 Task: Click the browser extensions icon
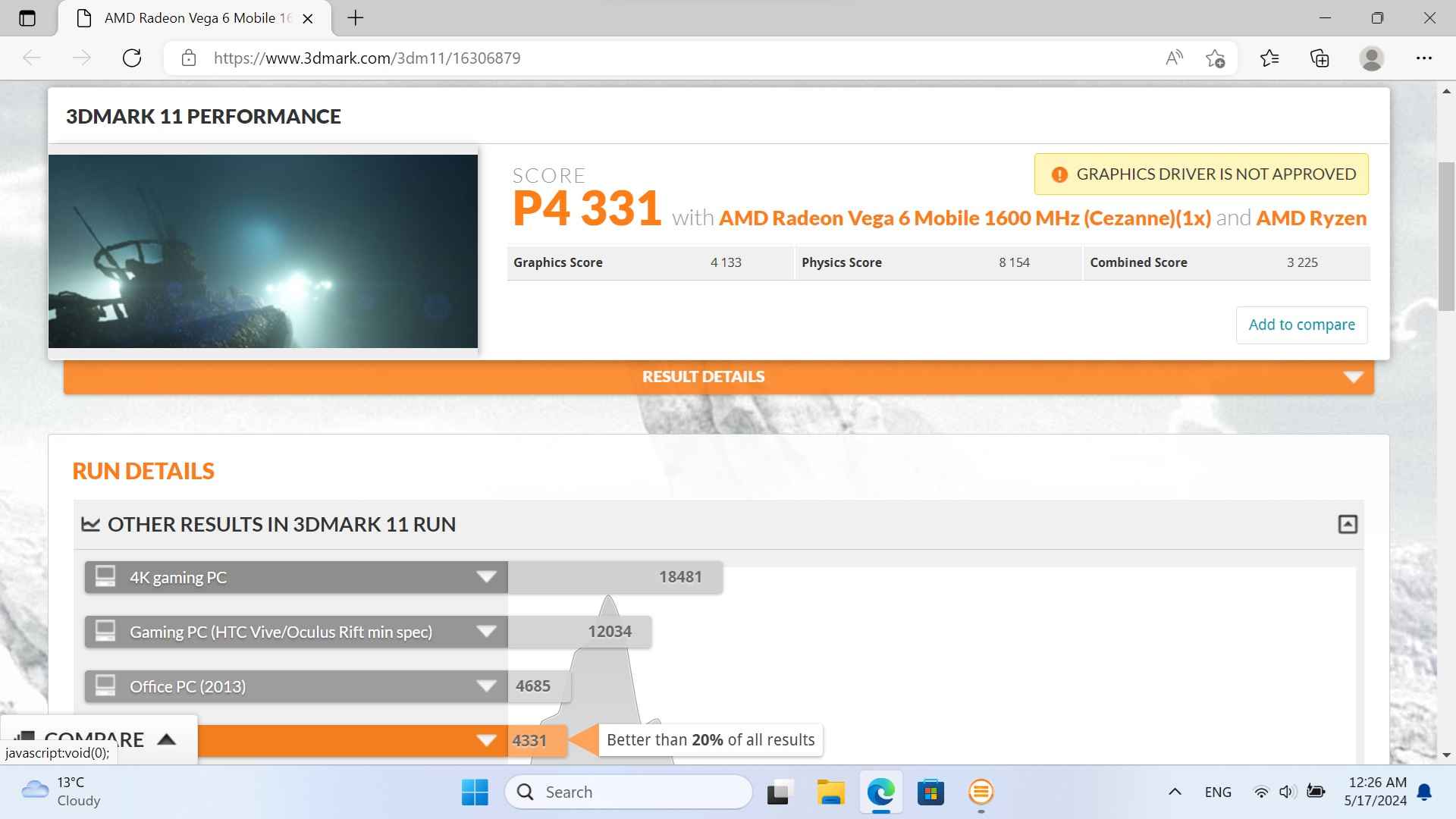tap(1321, 57)
